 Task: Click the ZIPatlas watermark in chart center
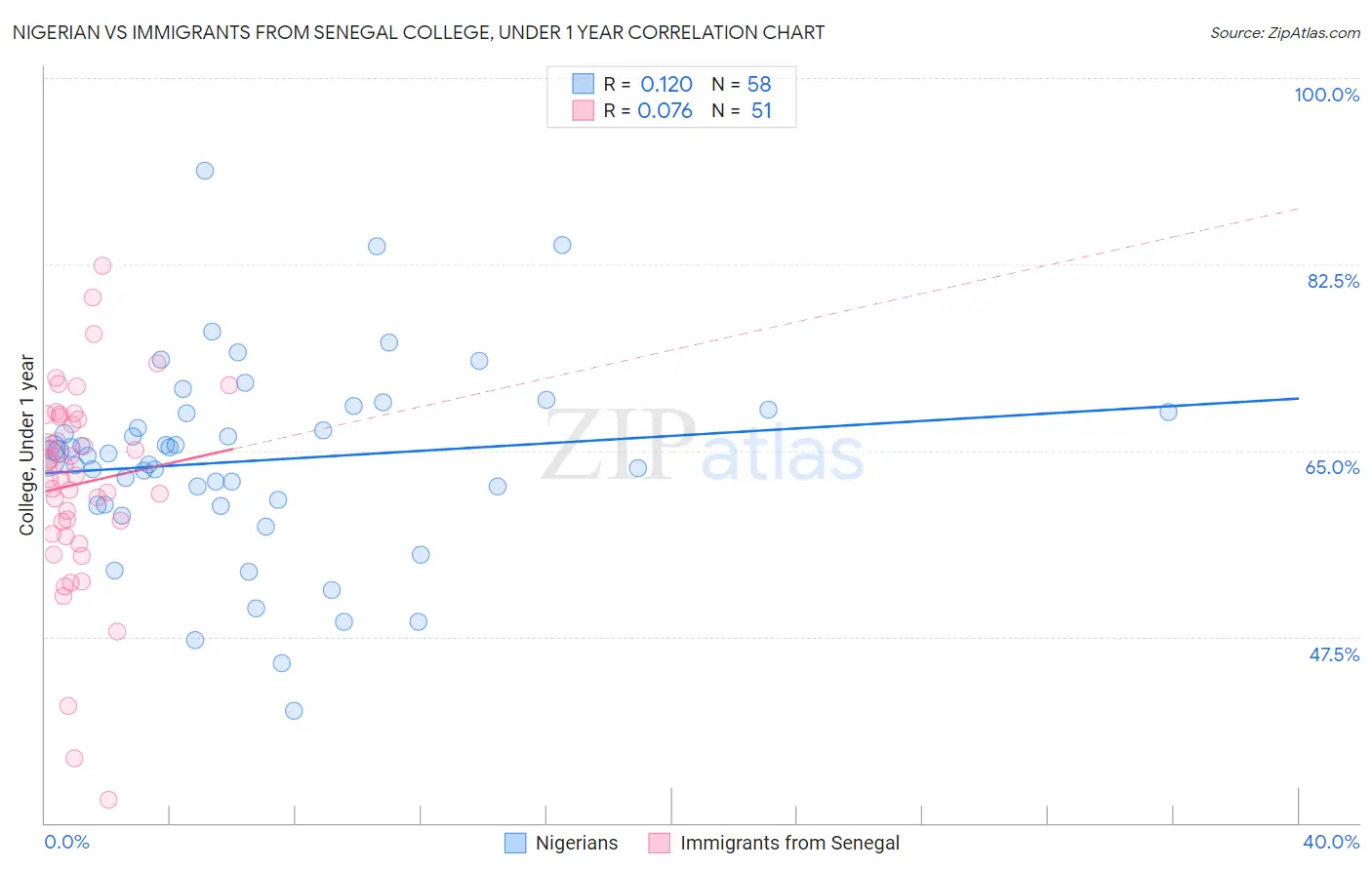point(703,446)
